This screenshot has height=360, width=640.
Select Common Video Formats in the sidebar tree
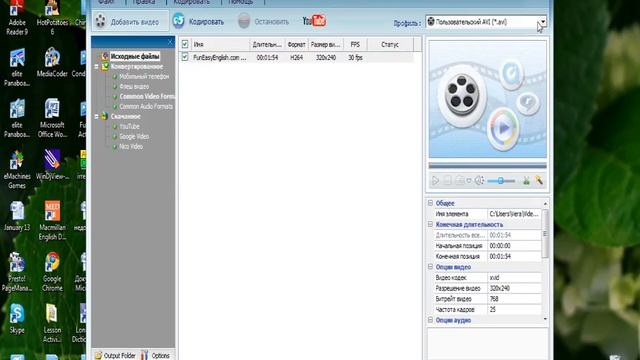147,96
